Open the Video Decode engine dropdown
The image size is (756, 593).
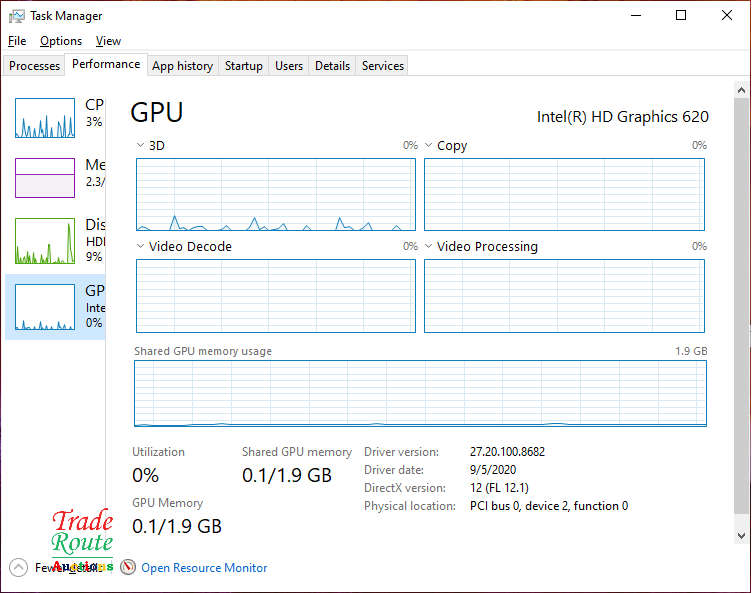(x=141, y=247)
